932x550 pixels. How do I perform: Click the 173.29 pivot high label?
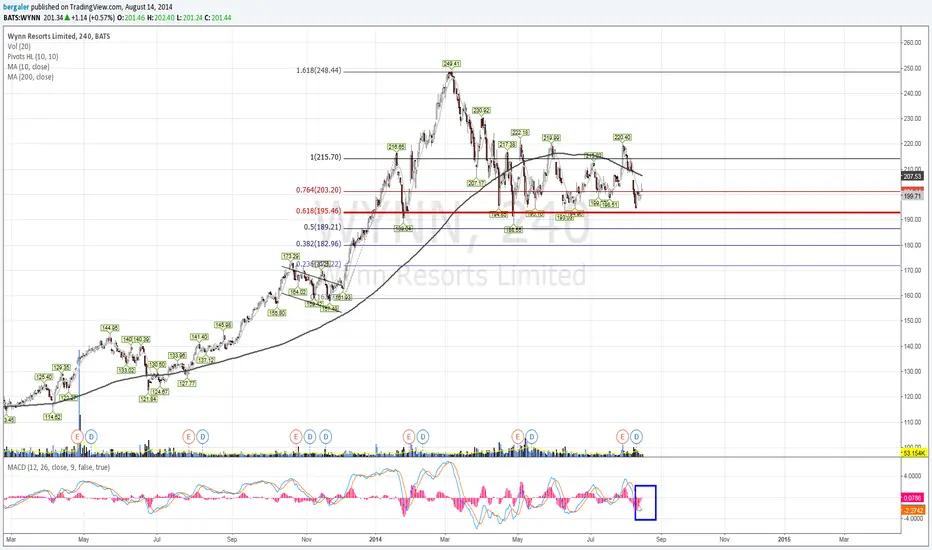pos(291,256)
